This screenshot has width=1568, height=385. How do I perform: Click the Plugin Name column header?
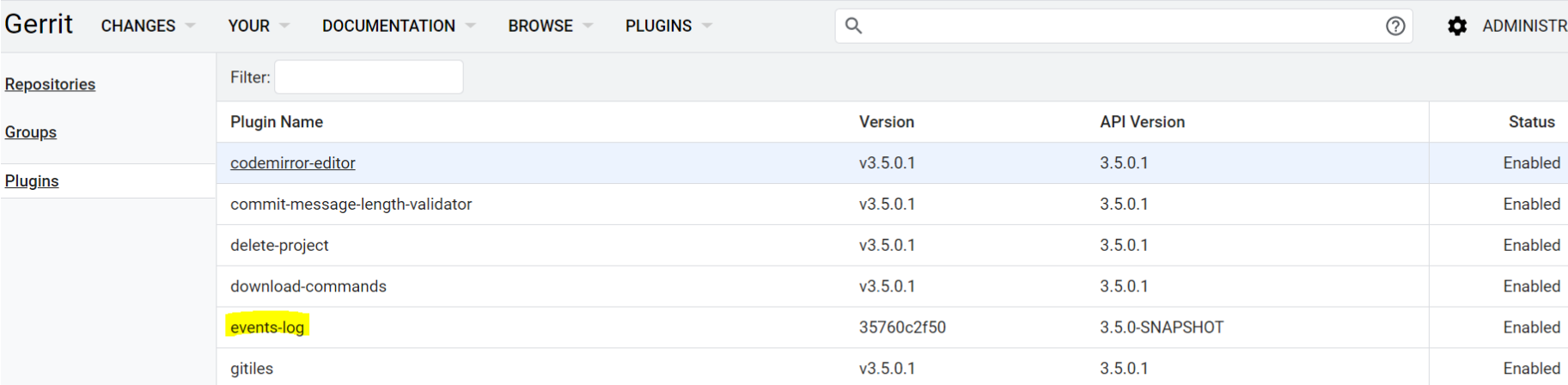277,122
